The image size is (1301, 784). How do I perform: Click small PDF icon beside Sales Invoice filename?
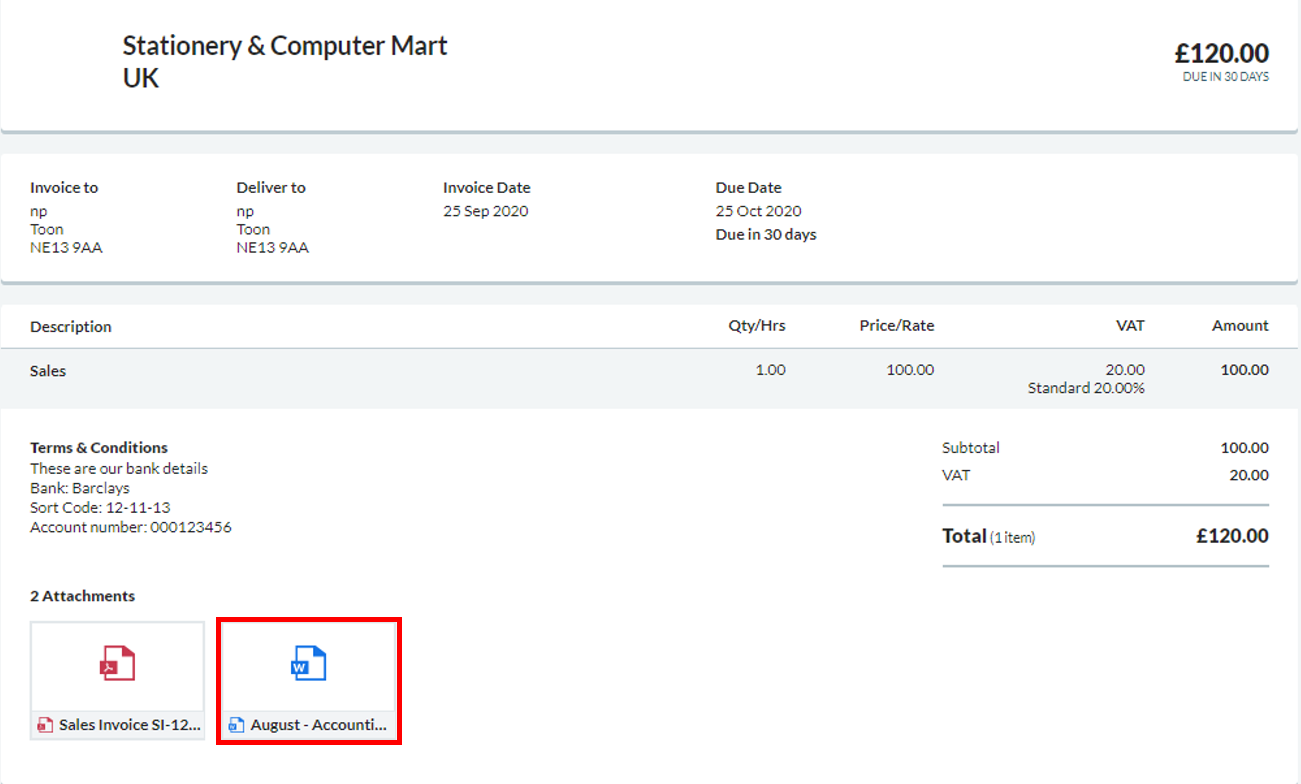45,725
